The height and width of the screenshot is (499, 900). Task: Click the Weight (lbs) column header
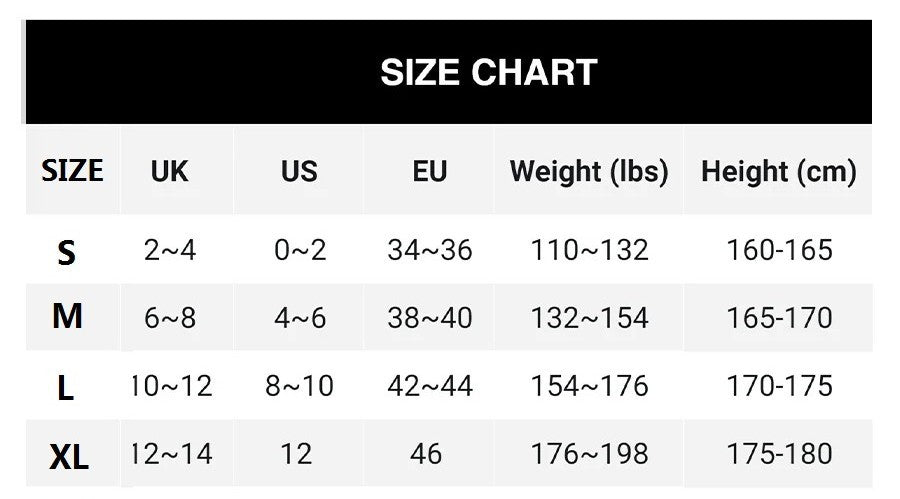point(588,171)
